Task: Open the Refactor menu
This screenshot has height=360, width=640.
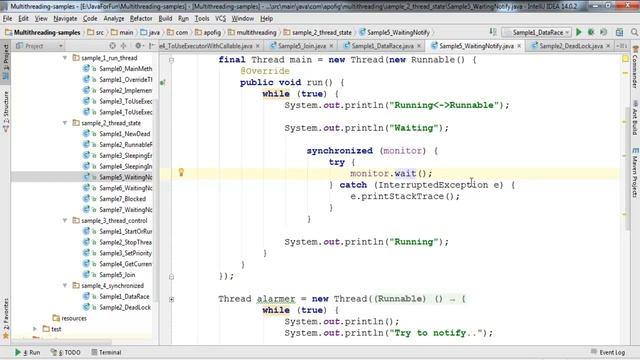Action: (x=141, y=18)
